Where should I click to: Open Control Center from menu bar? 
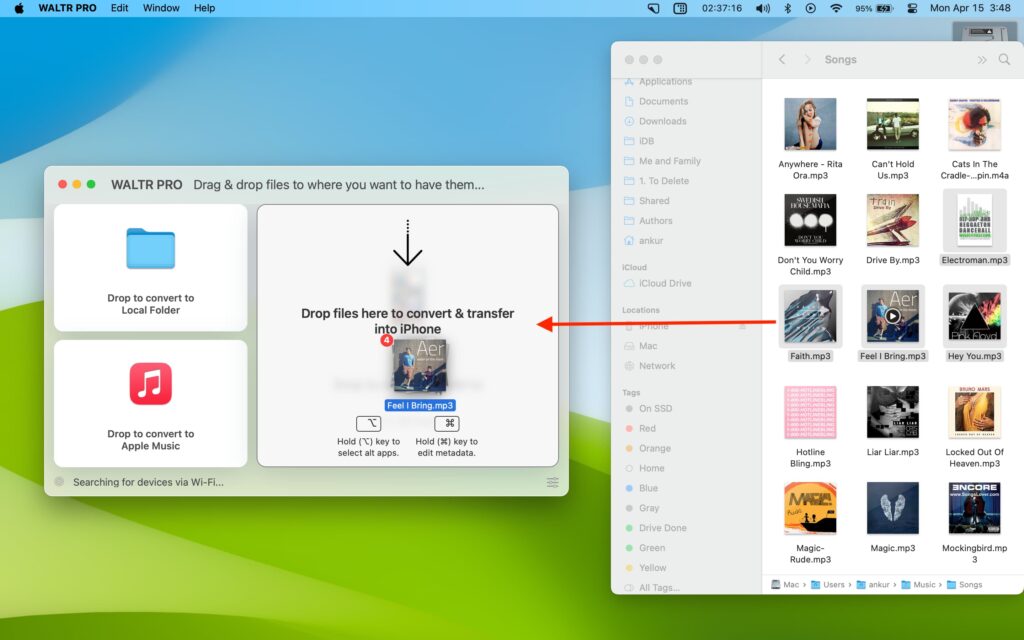click(x=912, y=8)
